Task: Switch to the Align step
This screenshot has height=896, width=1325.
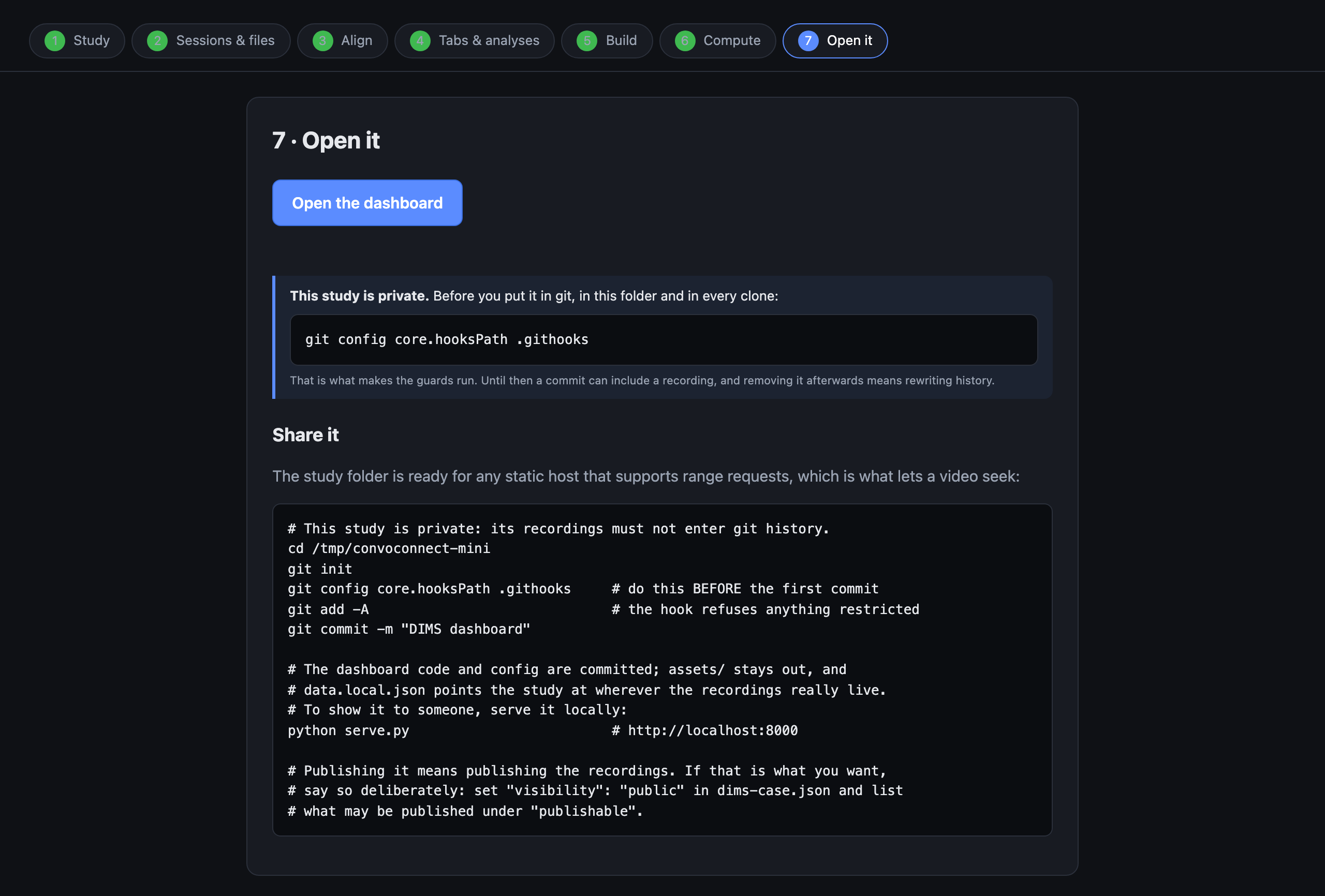Action: click(x=343, y=40)
